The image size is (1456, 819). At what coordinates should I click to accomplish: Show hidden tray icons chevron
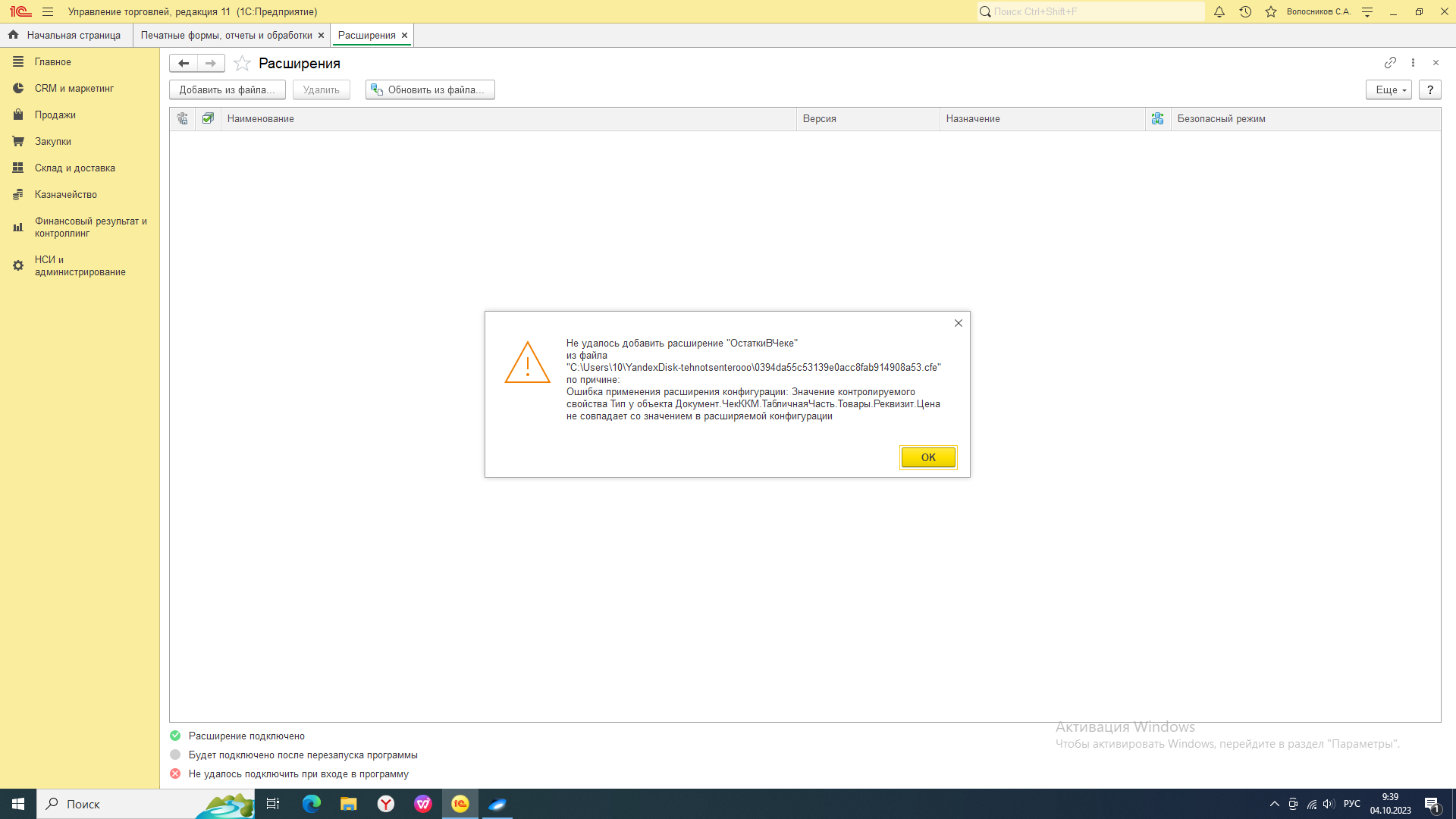point(1274,804)
